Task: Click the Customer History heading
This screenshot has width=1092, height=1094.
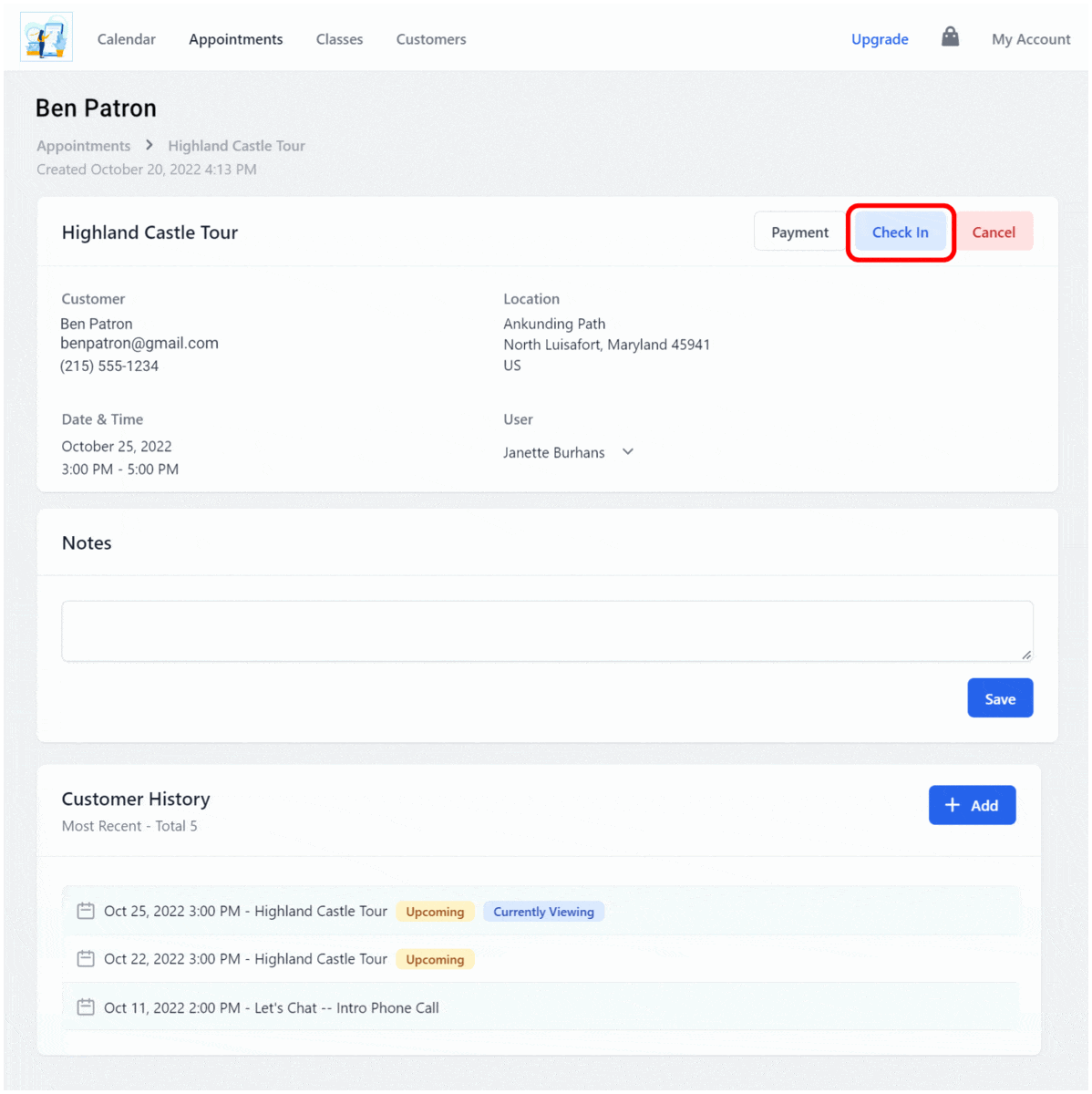Action: point(136,799)
